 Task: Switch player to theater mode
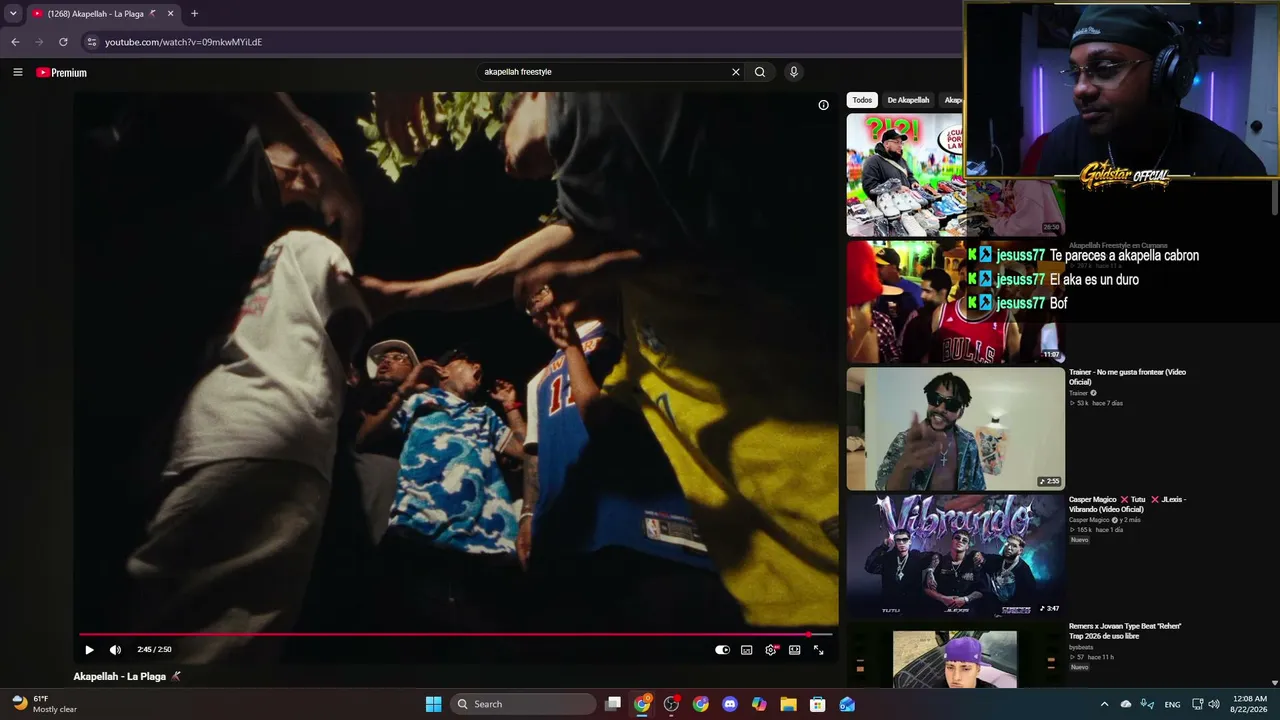[795, 650]
